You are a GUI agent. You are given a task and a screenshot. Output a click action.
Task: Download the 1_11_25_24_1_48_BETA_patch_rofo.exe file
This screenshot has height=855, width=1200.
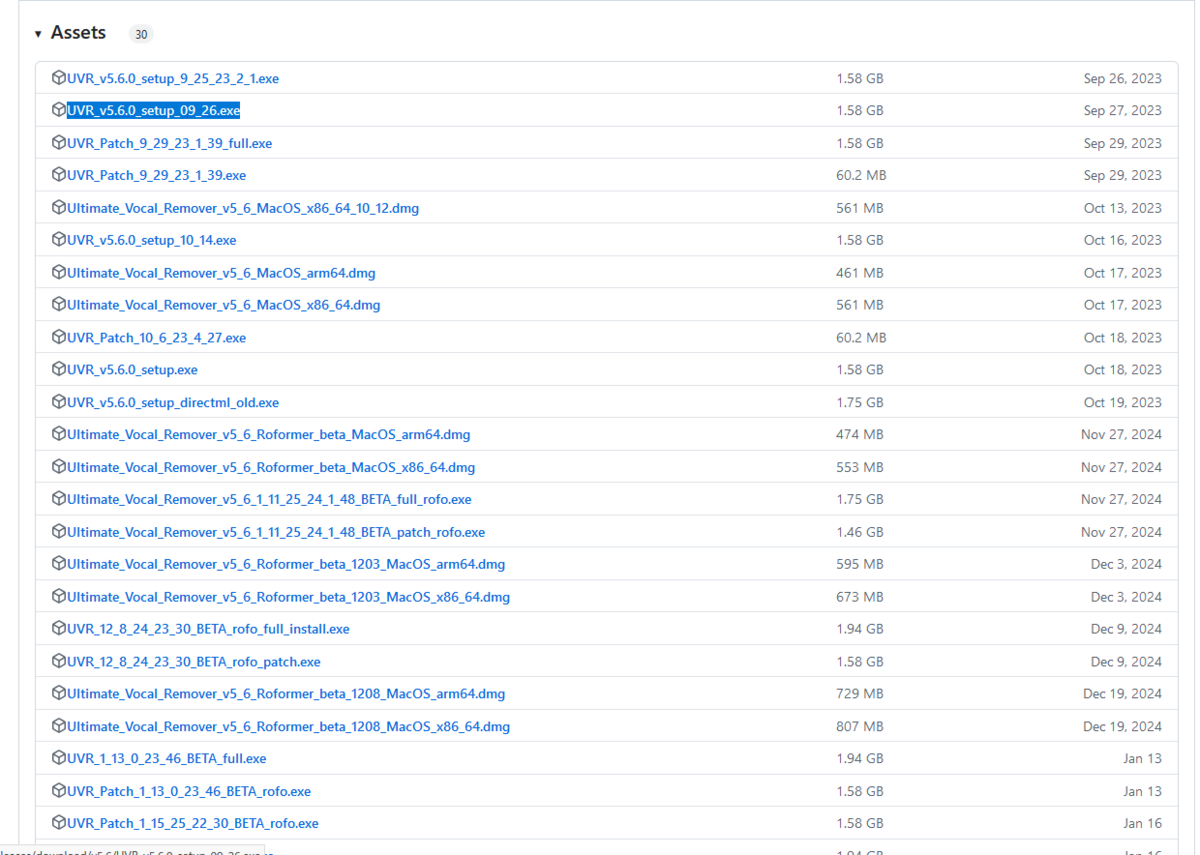[276, 532]
